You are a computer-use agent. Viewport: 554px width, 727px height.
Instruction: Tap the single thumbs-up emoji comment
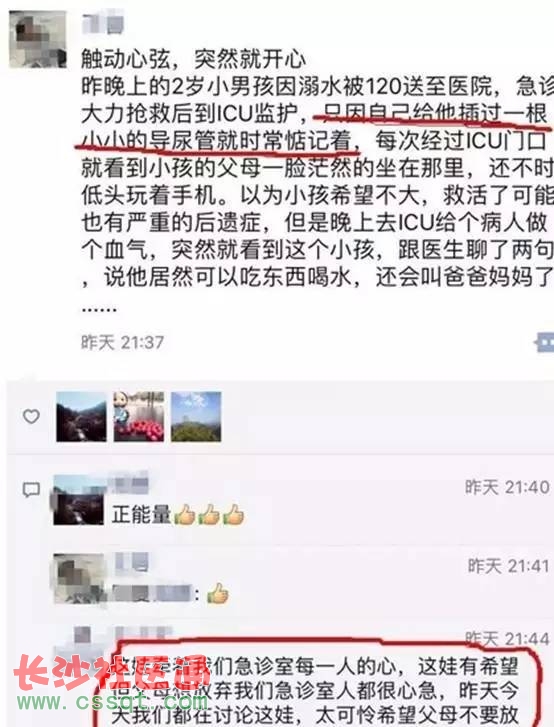[217, 593]
